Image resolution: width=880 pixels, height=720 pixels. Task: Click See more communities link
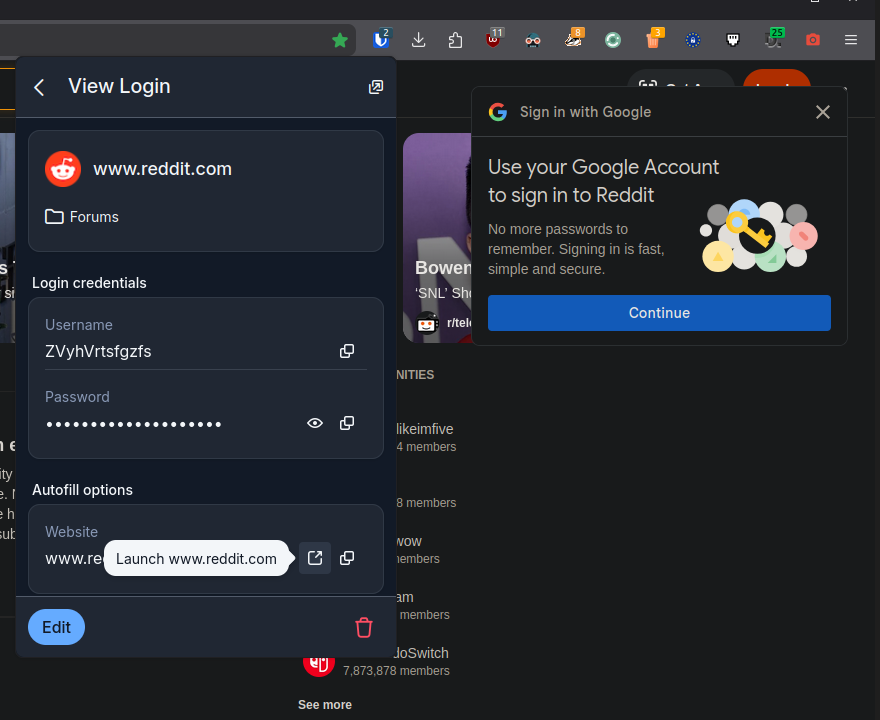coord(325,705)
